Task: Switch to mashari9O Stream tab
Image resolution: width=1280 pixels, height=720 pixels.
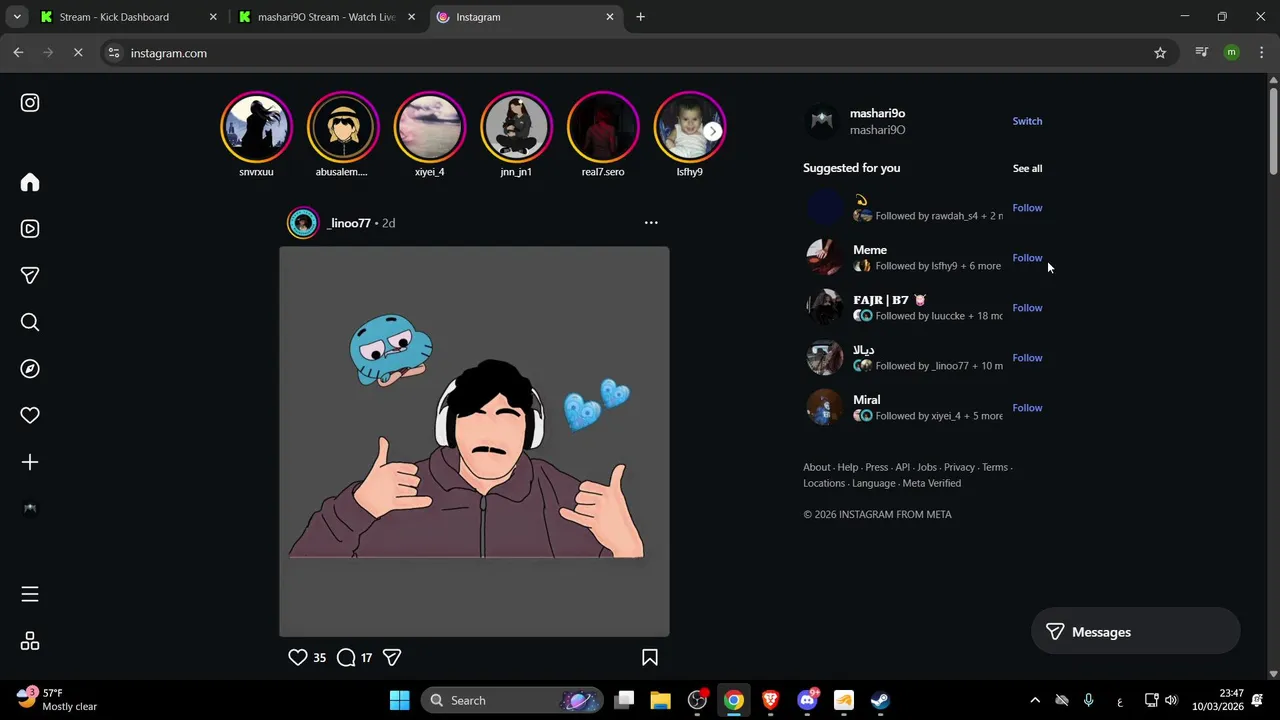Action: click(x=326, y=17)
